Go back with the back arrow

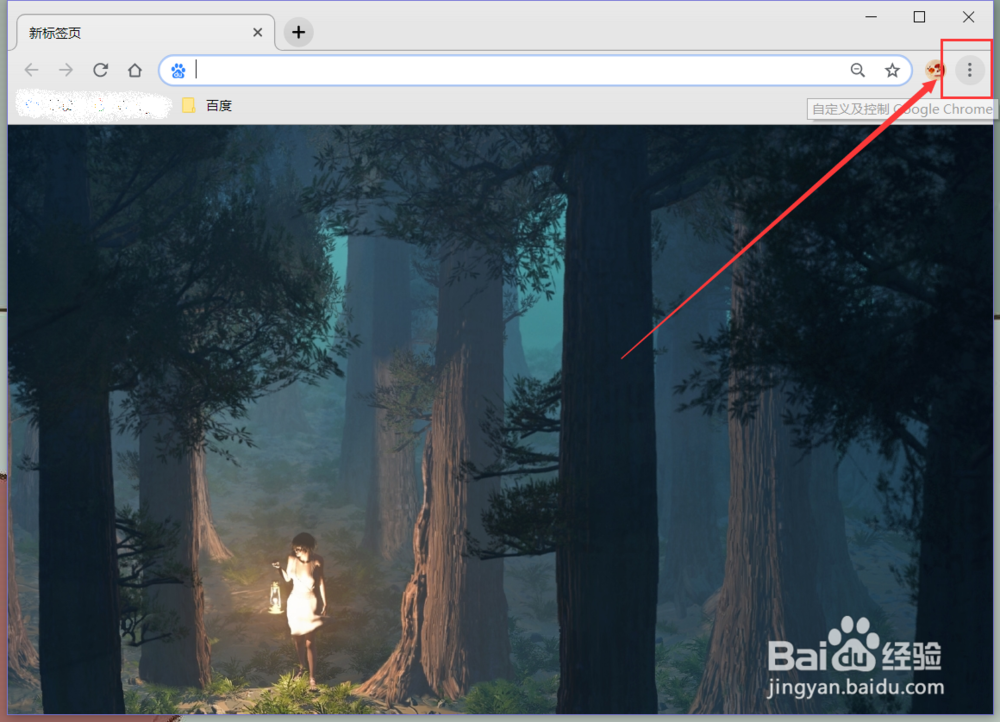pos(31,70)
